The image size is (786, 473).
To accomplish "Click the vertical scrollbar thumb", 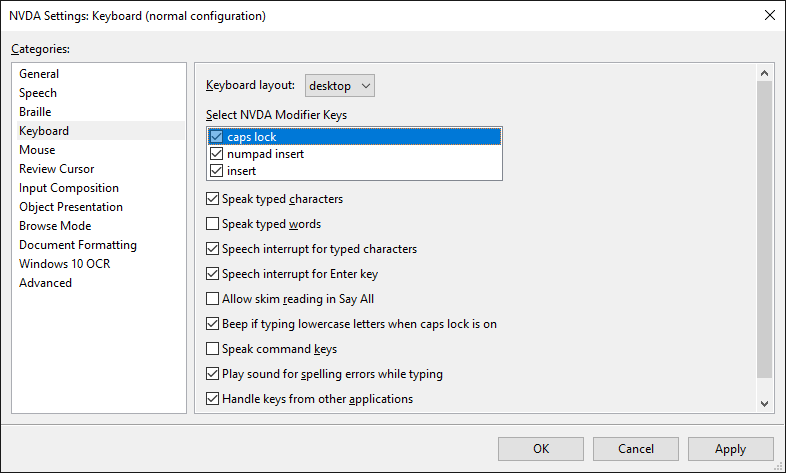I will tap(764, 229).
